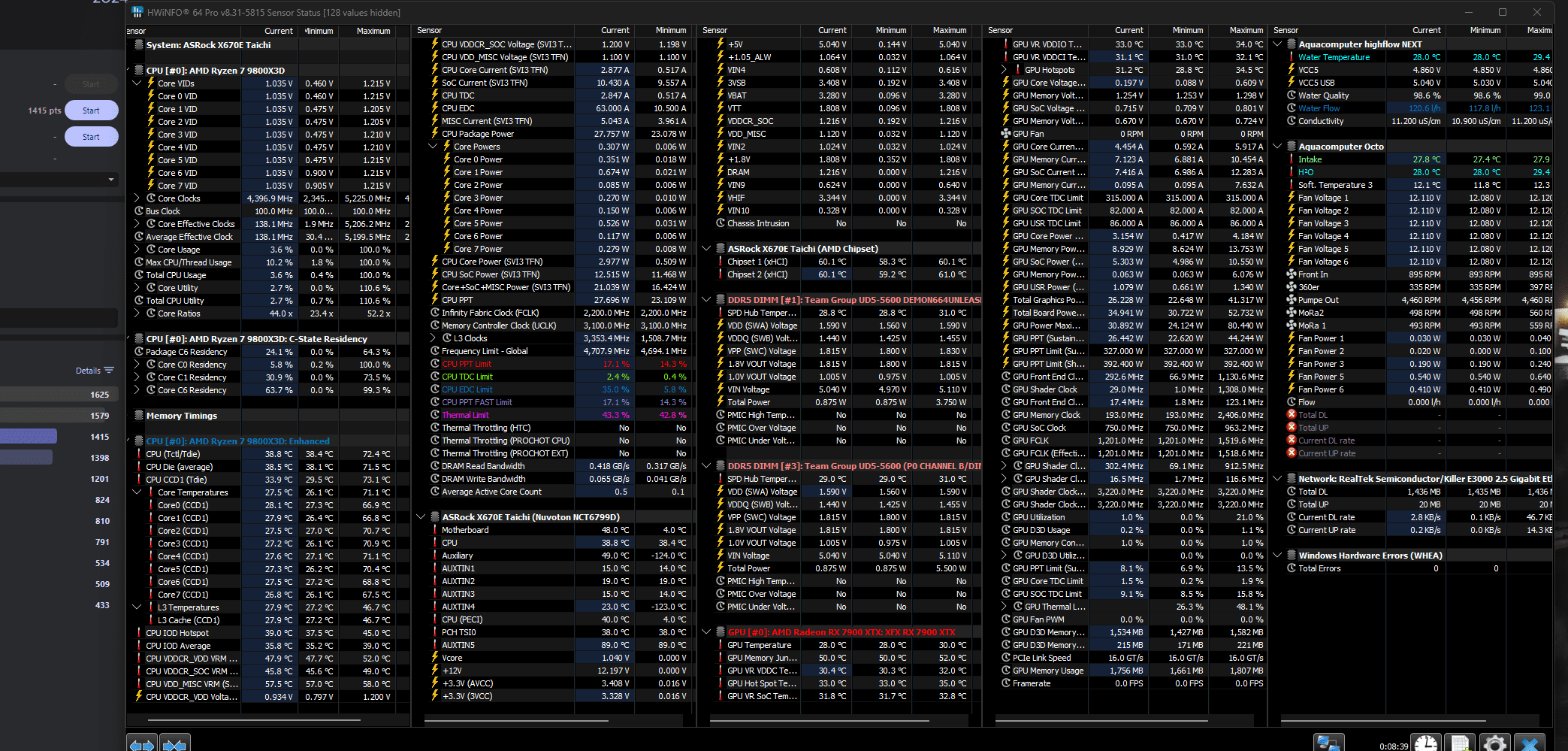Click the lightning icon beside CPU Package Power

[435, 134]
